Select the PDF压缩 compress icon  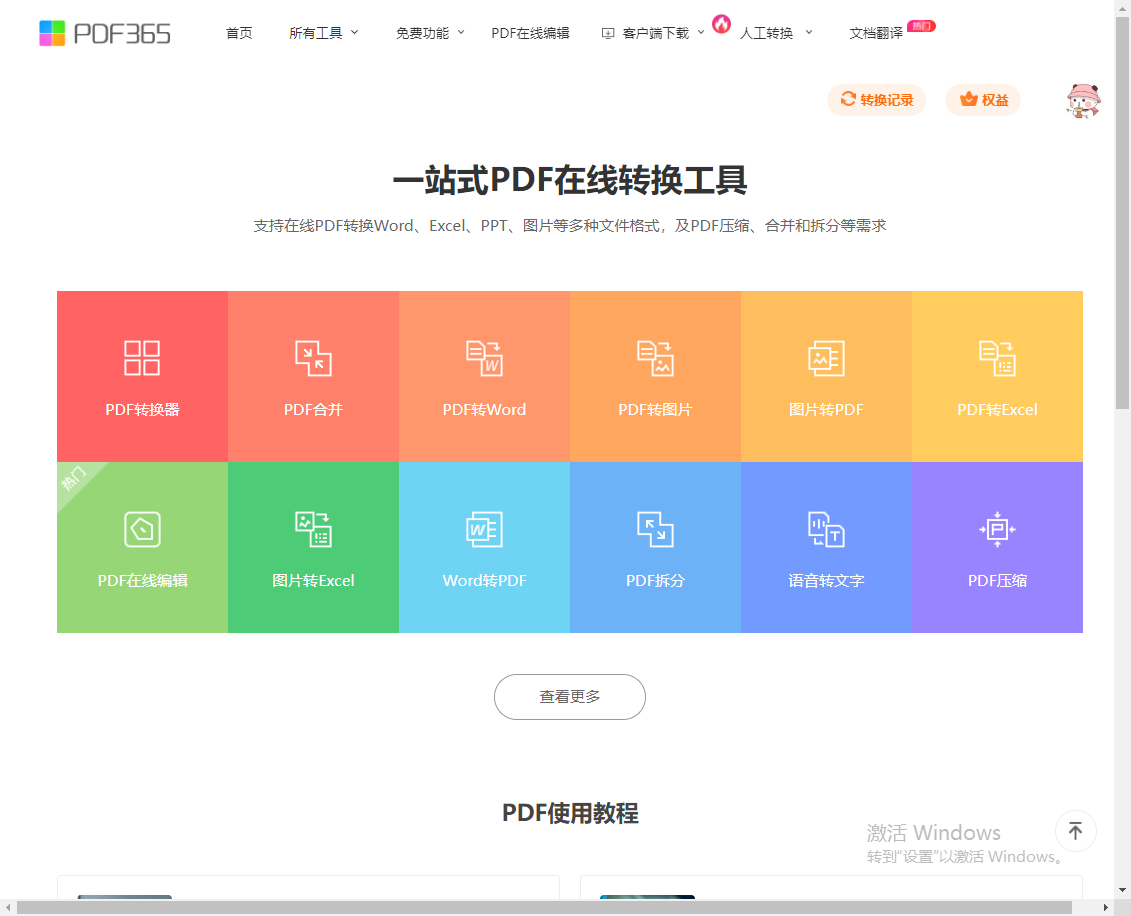(997, 529)
